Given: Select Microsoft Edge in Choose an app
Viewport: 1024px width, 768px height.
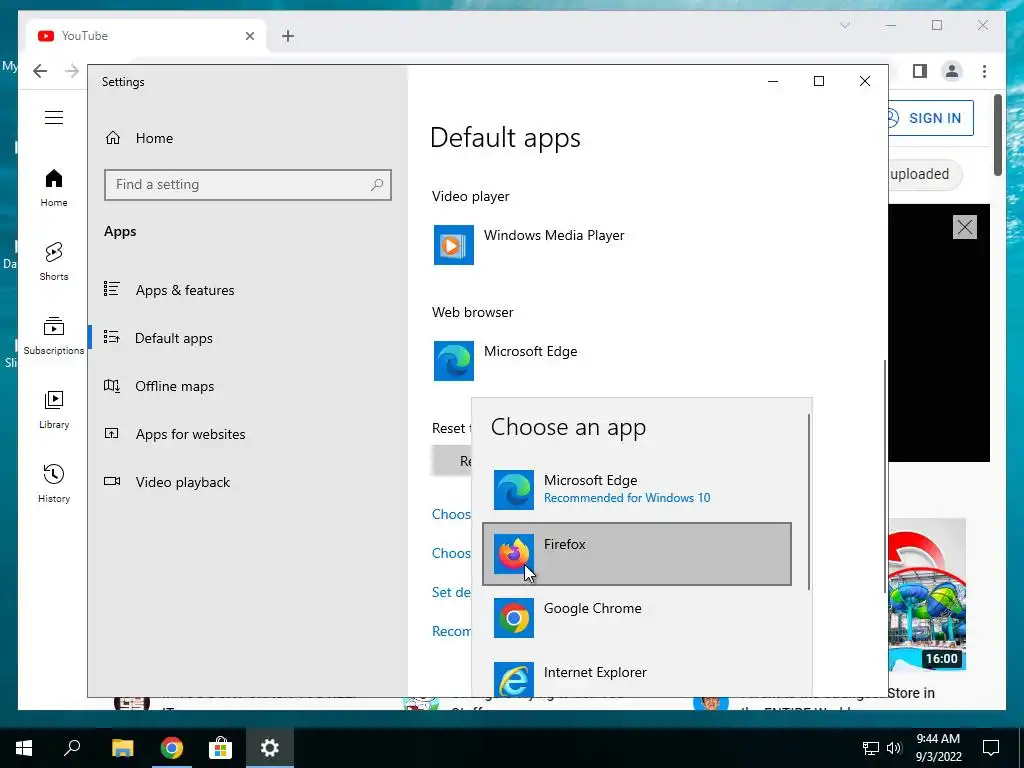Looking at the screenshot, I should pos(637,489).
